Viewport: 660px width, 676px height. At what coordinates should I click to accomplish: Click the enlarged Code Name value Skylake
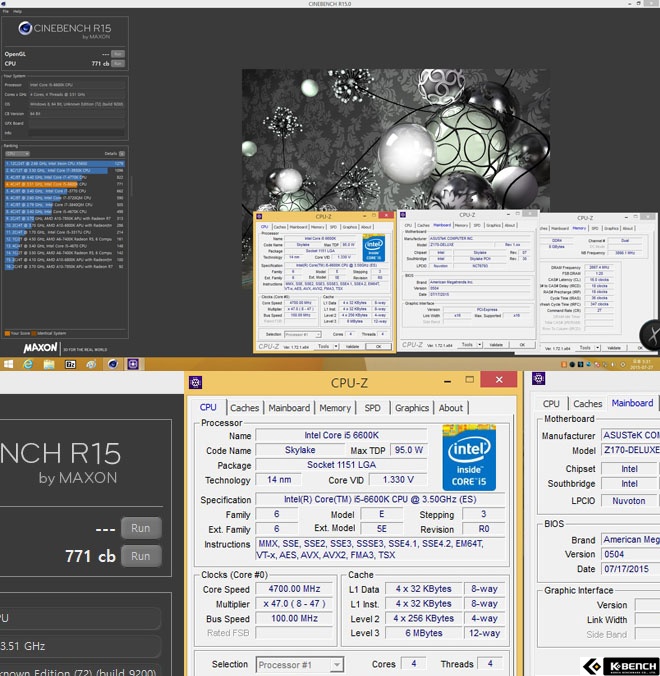pyautogui.click(x=300, y=450)
